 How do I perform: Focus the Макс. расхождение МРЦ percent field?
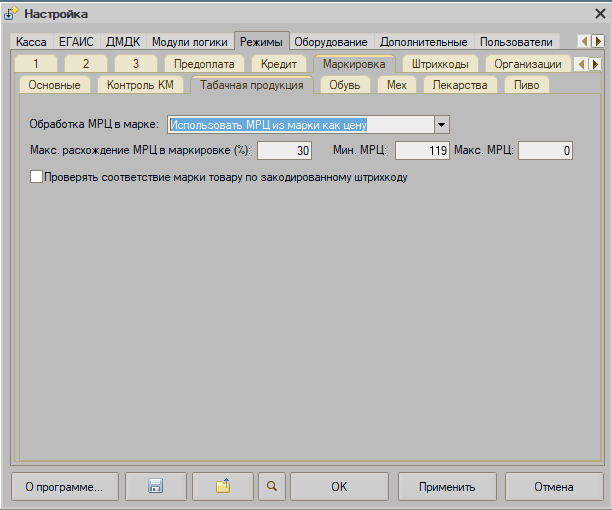[x=285, y=151]
